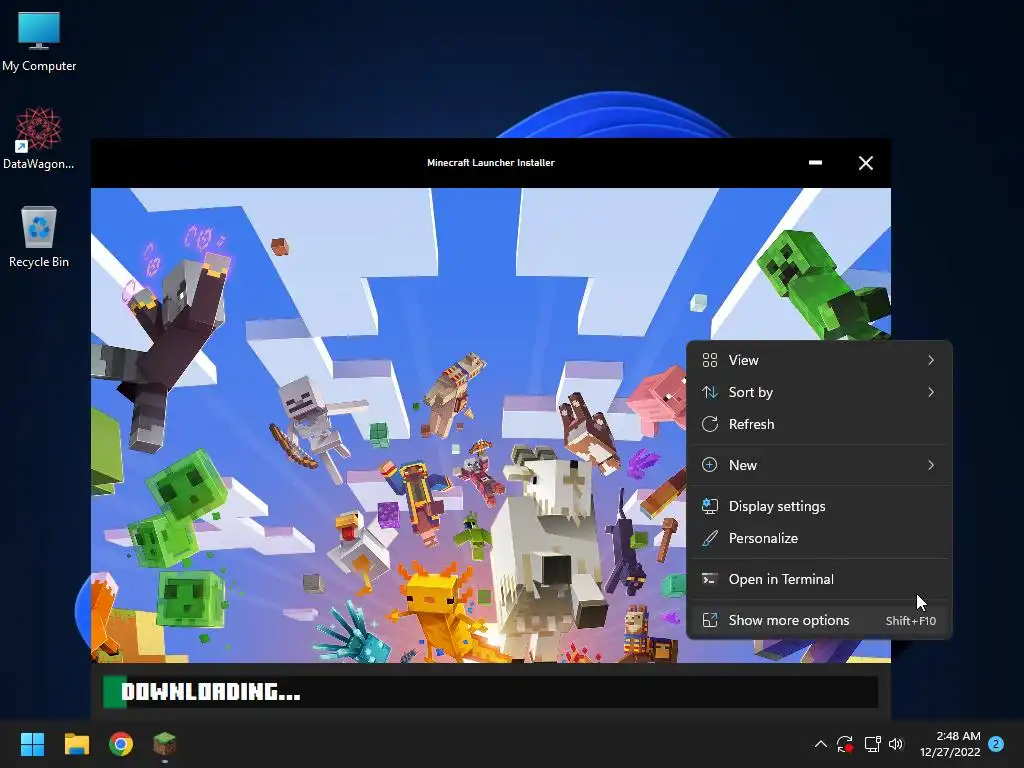Minimize the Minecraft Launcher Installer window
This screenshot has height=768, width=1024.
point(815,163)
